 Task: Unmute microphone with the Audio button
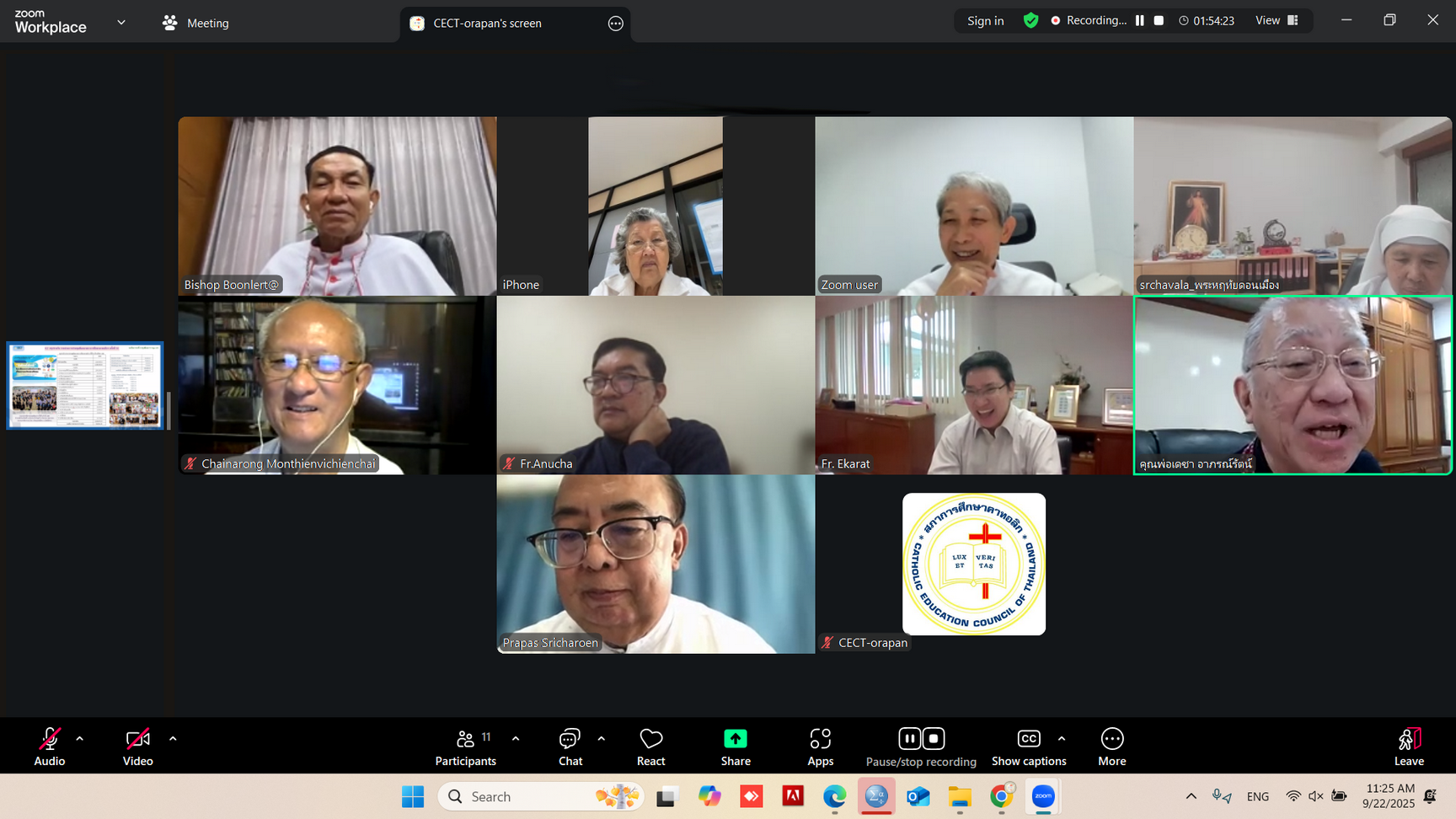(50, 747)
